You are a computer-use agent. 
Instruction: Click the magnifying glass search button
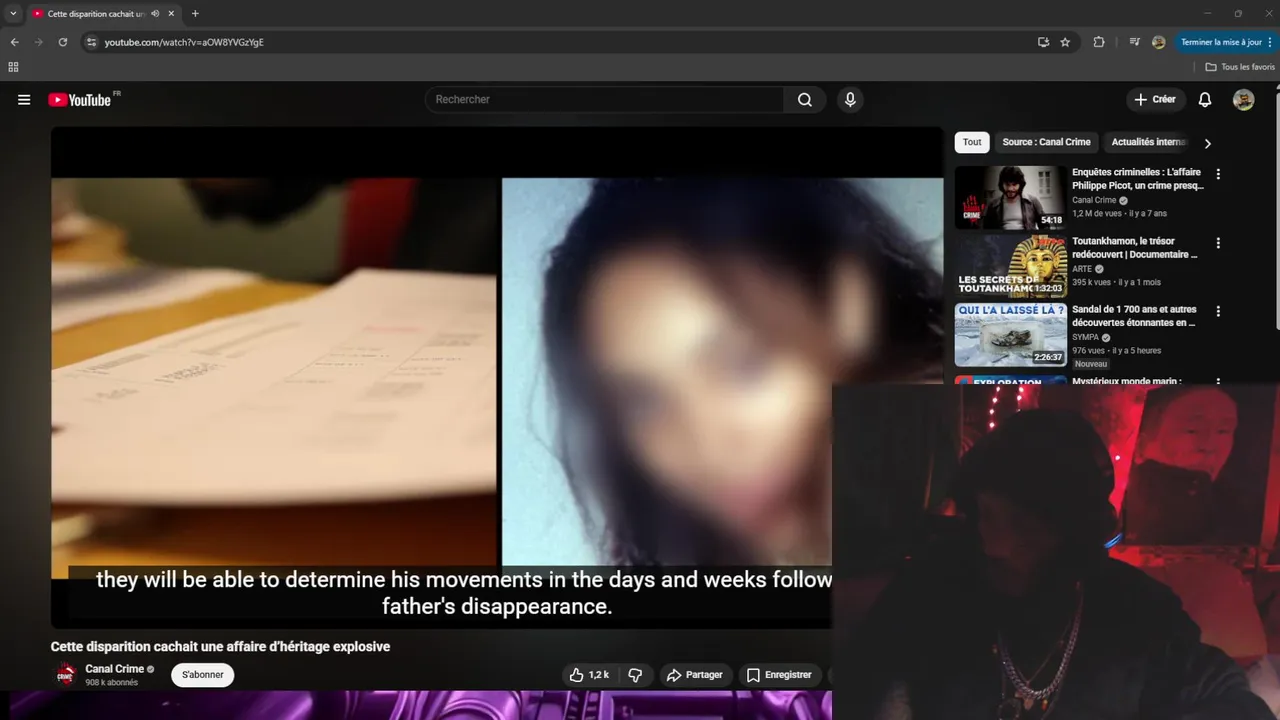tap(805, 100)
